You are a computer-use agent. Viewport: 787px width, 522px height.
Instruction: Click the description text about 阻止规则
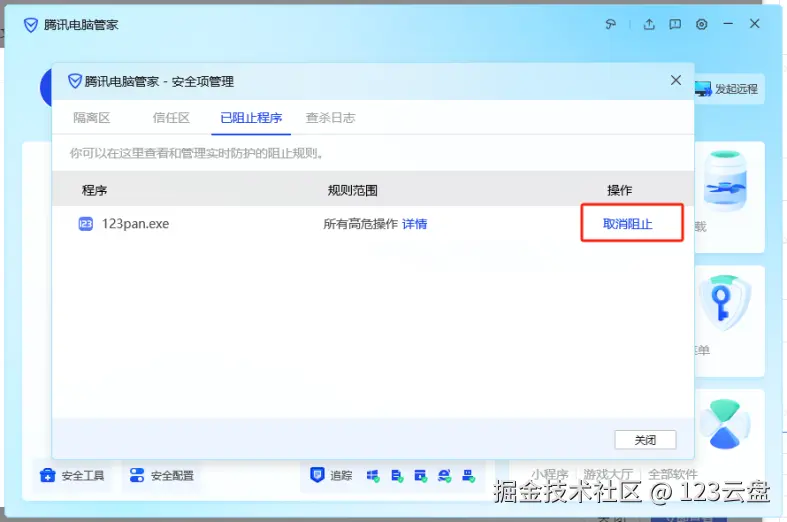tap(196, 153)
